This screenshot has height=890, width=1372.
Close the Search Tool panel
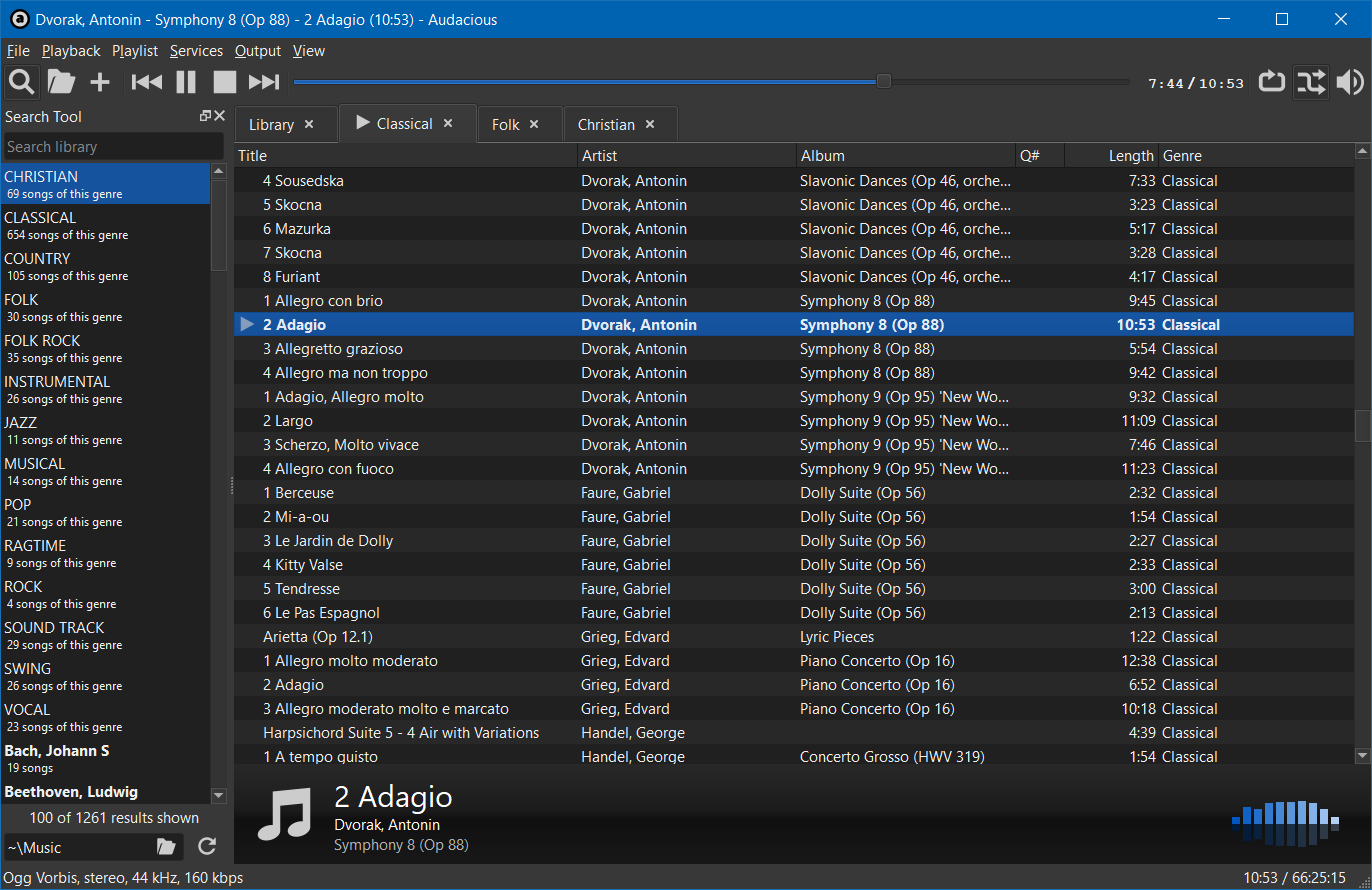[x=220, y=116]
